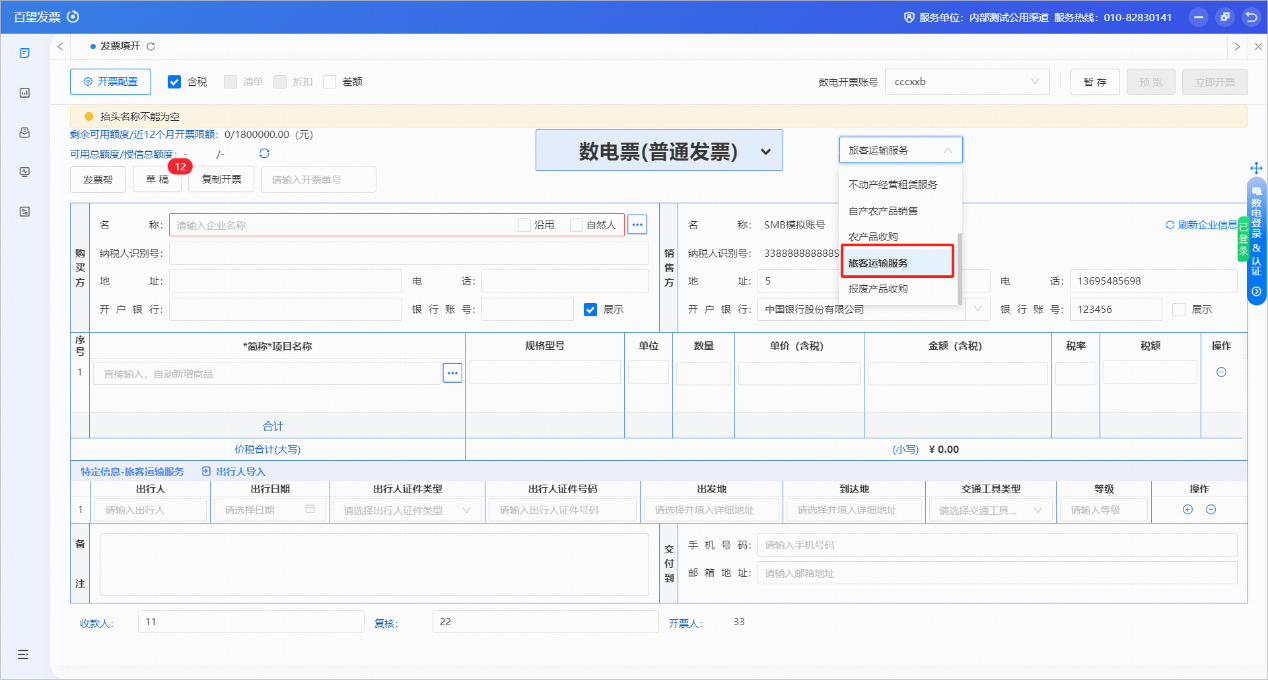Collapse the sidebar menu hamburger icon
Viewport: 1268px width, 680px height.
point(23,654)
